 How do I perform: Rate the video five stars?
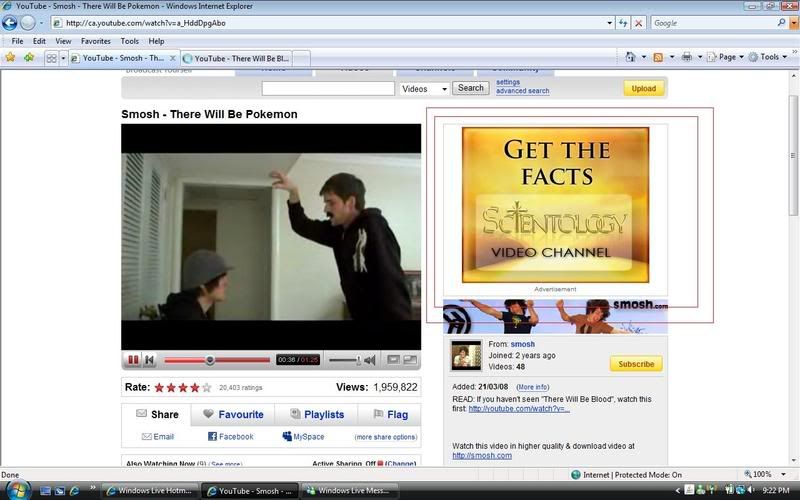tap(207, 388)
